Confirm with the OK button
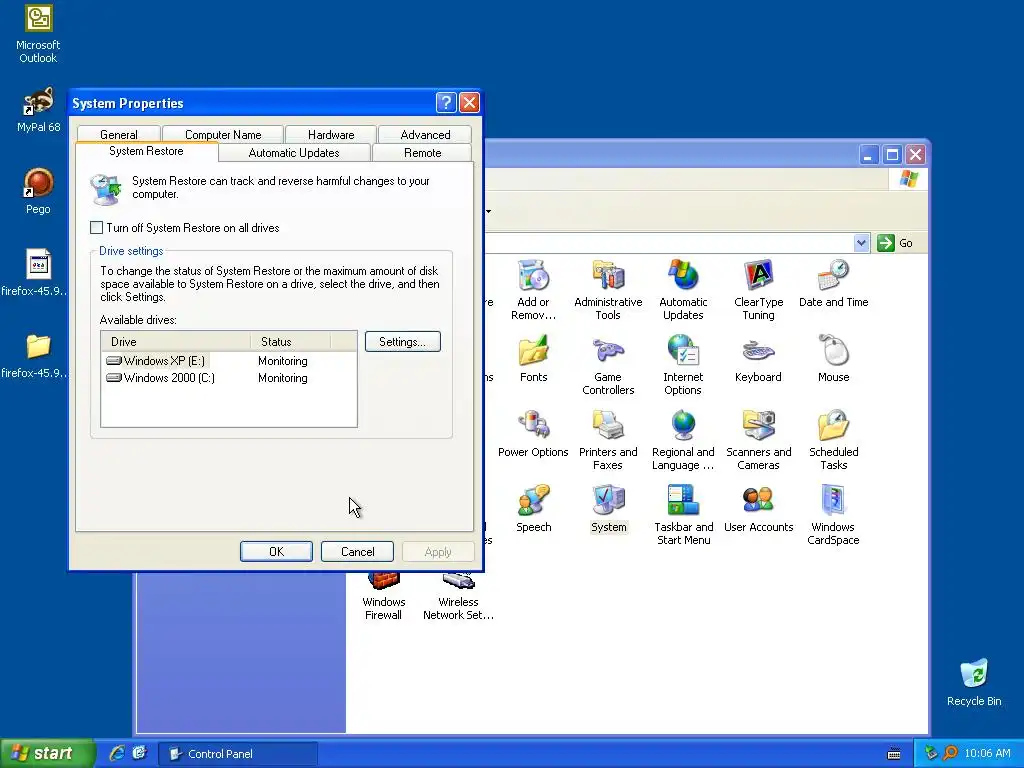Screen dimensions: 1024x768 [276, 551]
